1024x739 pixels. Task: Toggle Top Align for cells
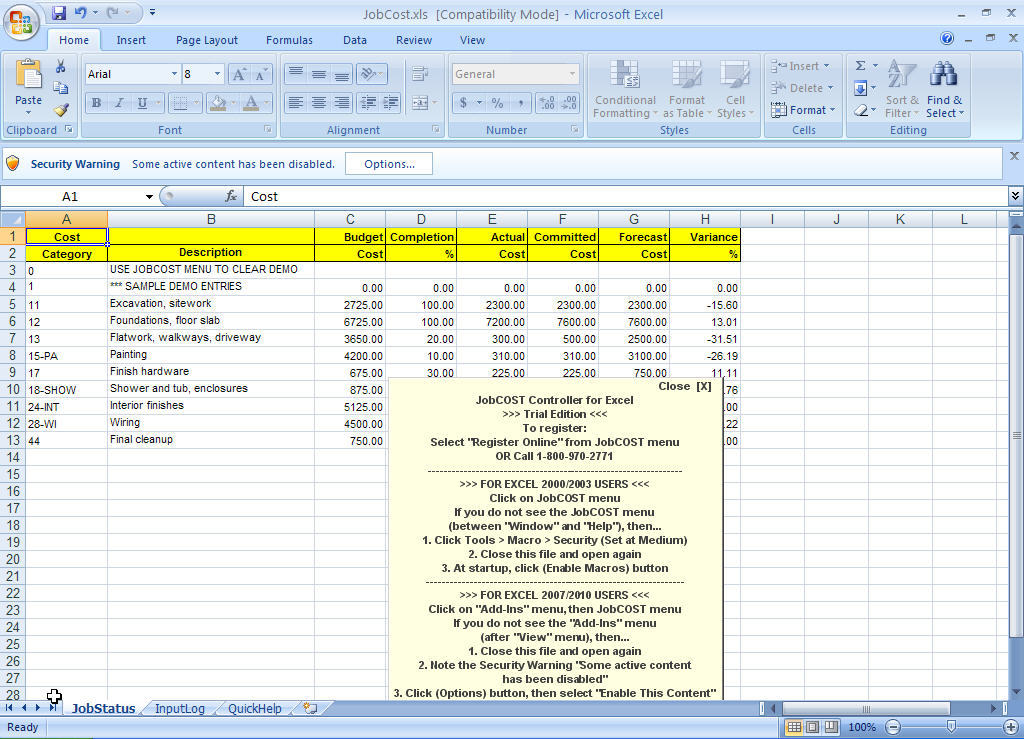coord(296,74)
